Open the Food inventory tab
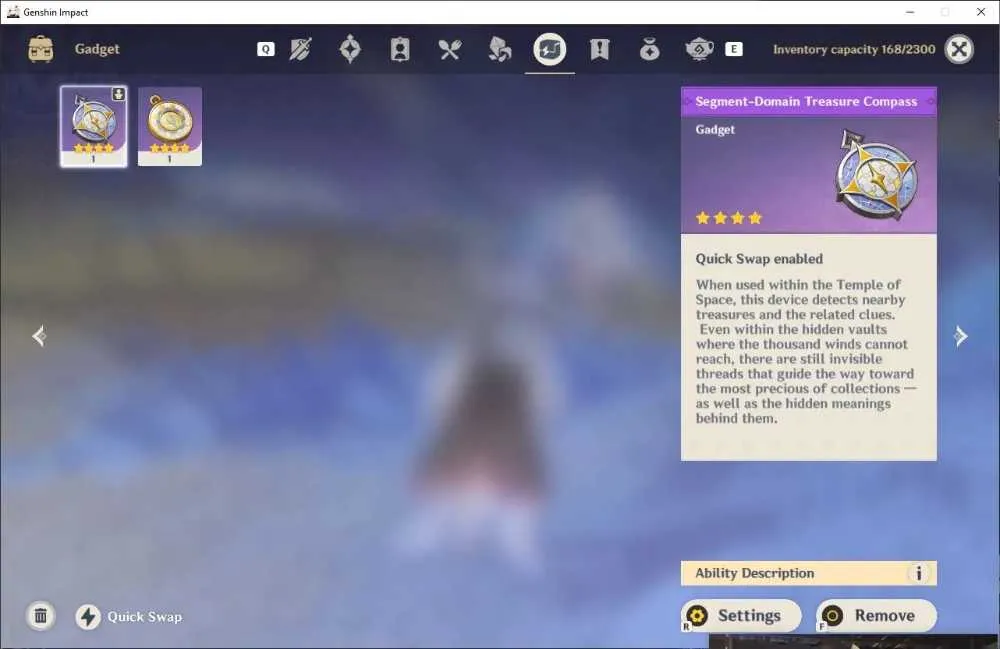Image resolution: width=1000 pixels, height=649 pixels. 450,49
